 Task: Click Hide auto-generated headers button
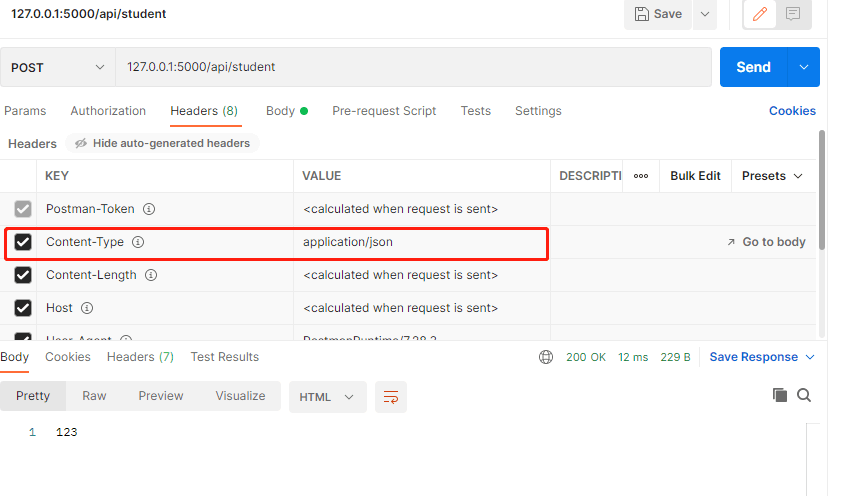coord(163,143)
